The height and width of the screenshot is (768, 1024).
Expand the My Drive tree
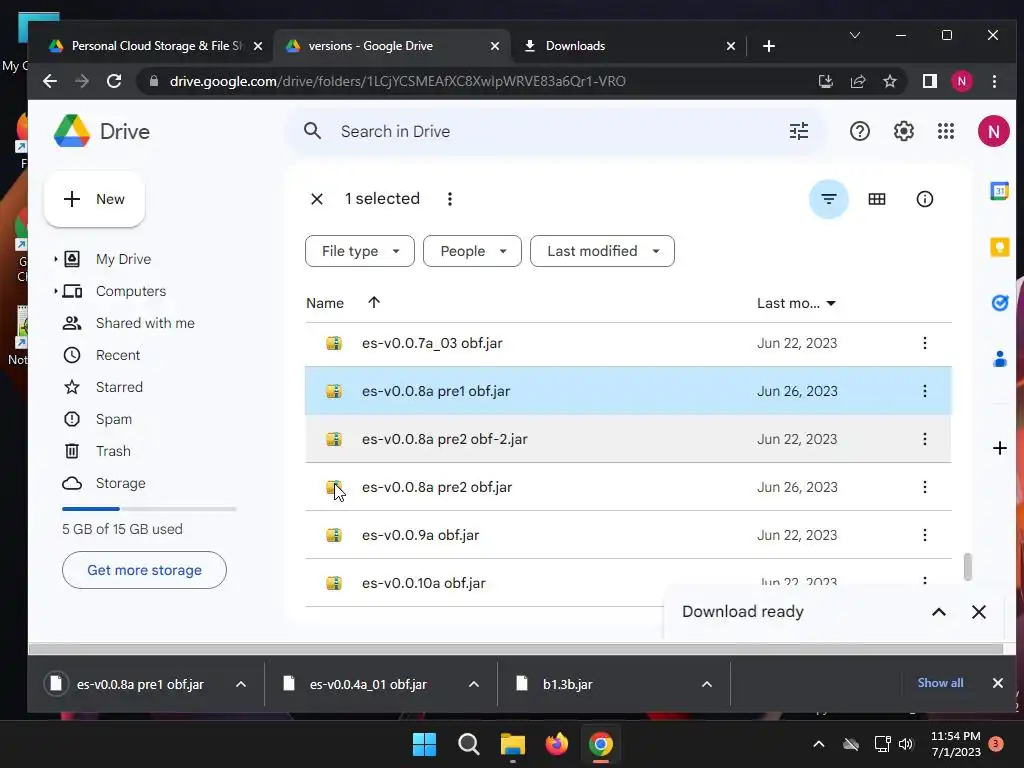tap(56, 259)
